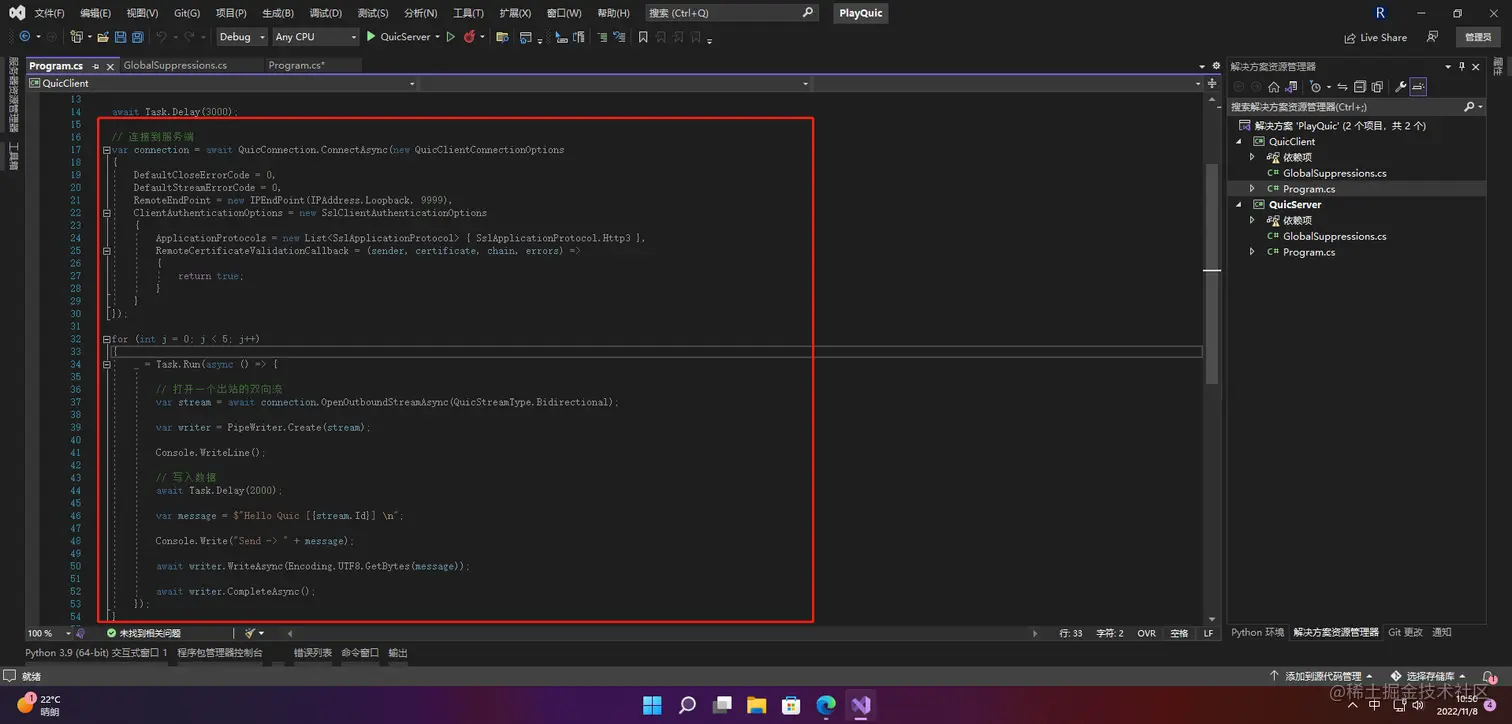Image resolution: width=1512 pixels, height=724 pixels.
Task: Click the Navigate Backward arrow icon
Action: pos(25,36)
